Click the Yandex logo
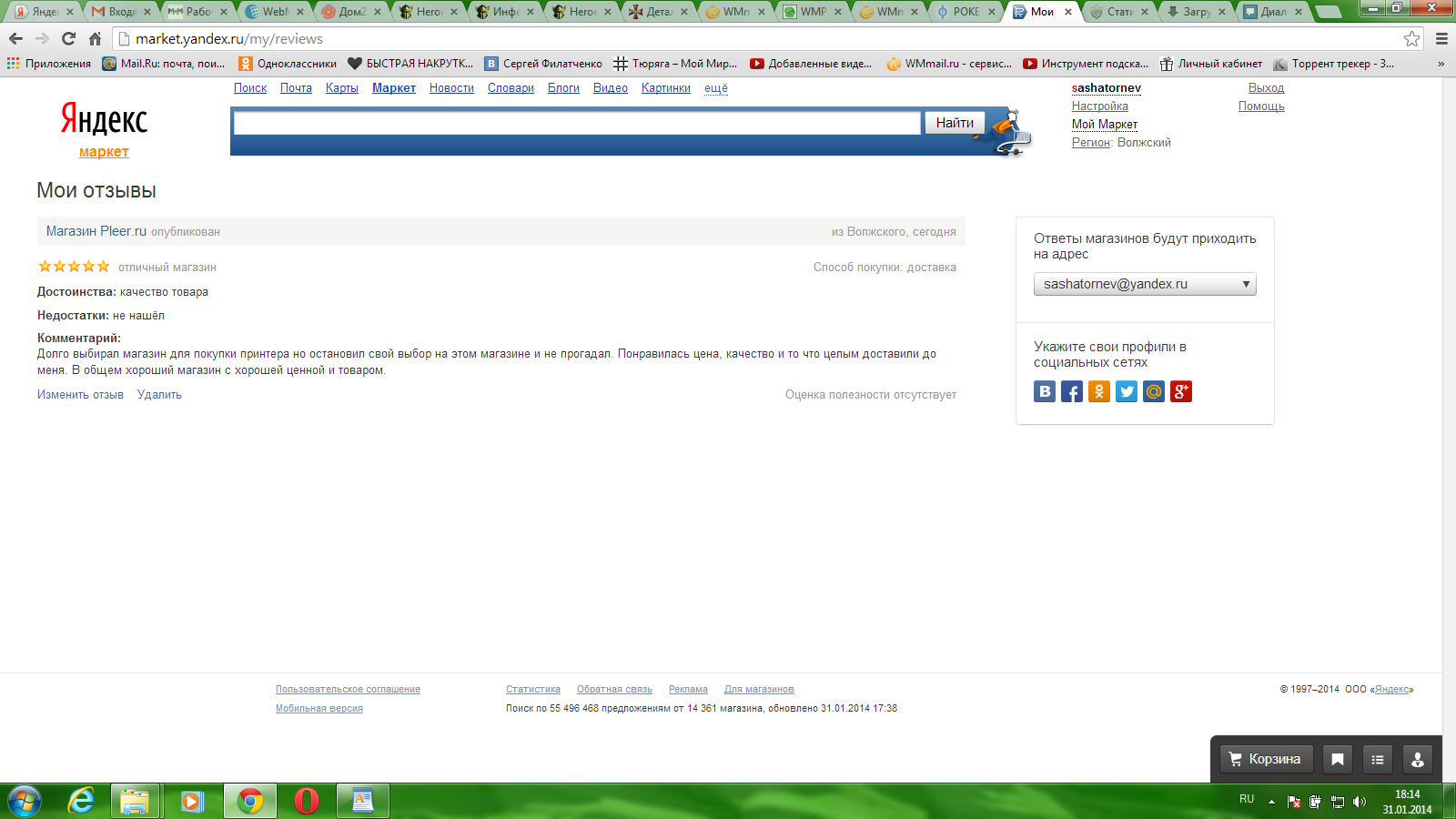 104,119
